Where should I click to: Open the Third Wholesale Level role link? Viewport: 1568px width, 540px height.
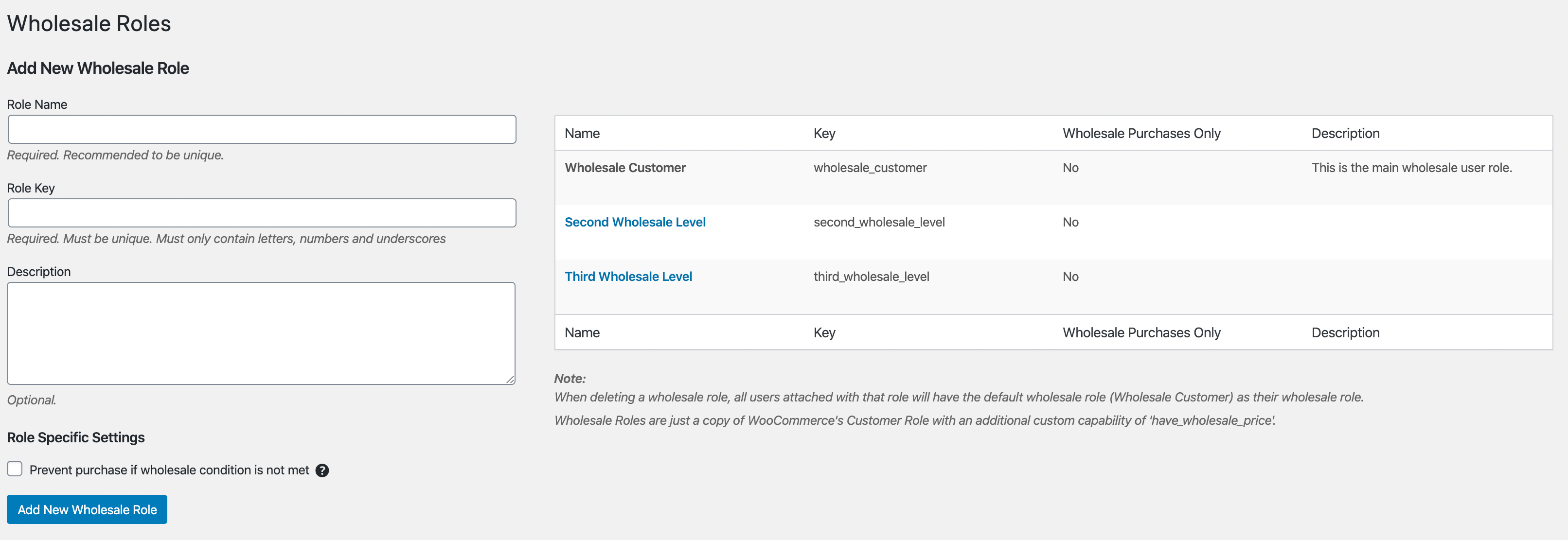pos(628,277)
